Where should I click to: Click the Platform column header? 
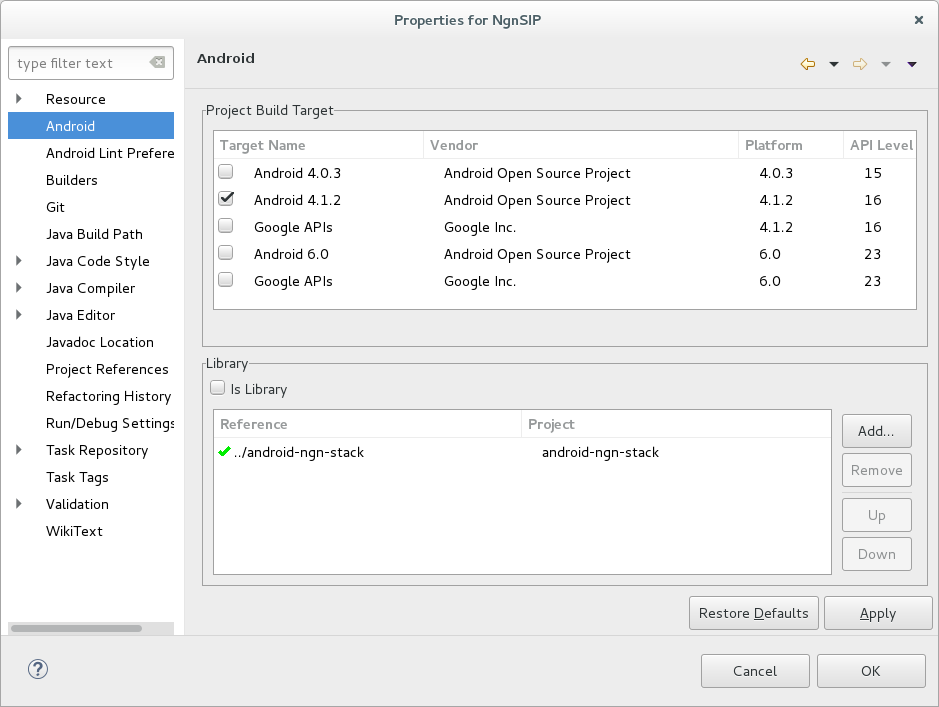(x=790, y=145)
